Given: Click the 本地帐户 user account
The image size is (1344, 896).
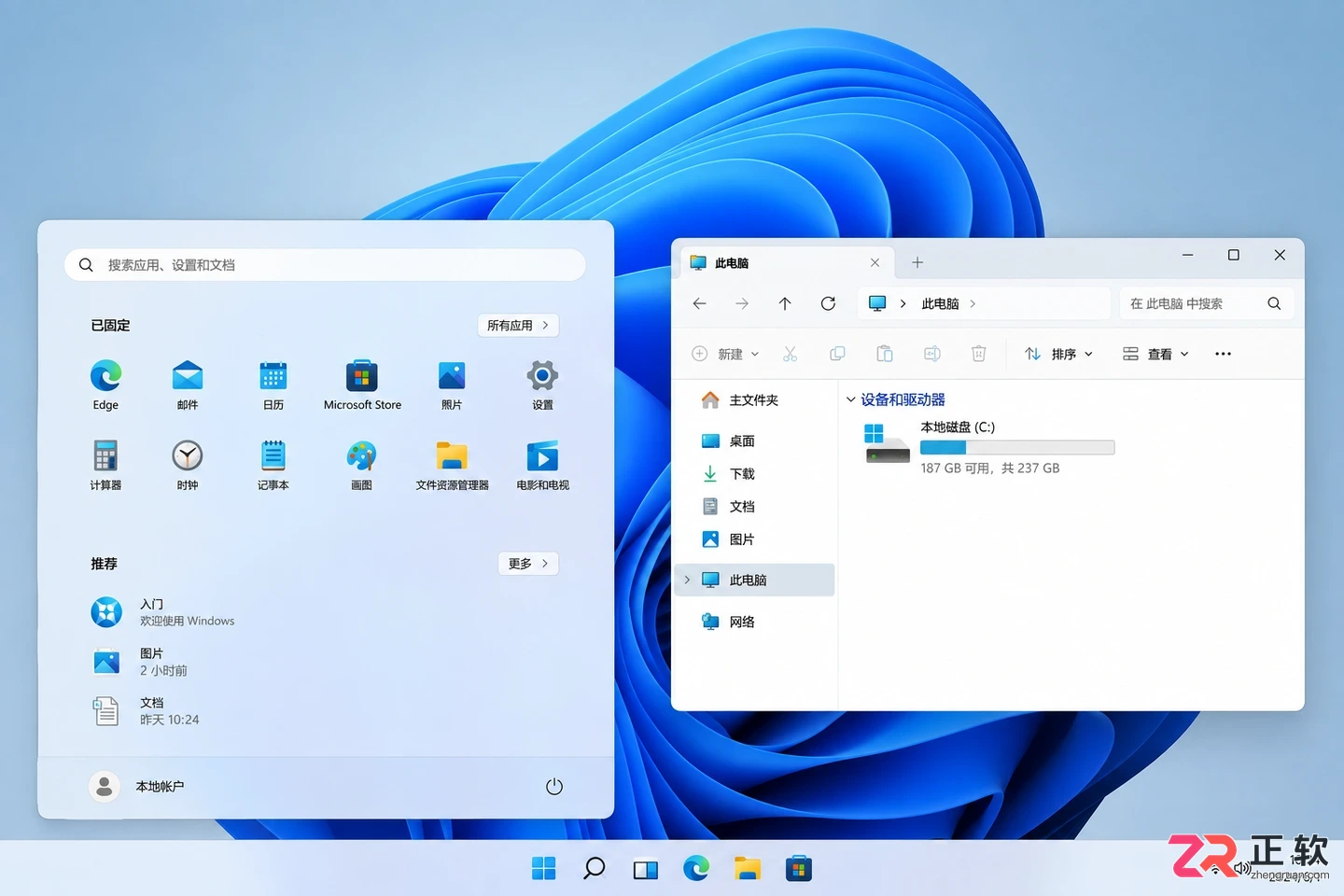Looking at the screenshot, I should (x=137, y=787).
